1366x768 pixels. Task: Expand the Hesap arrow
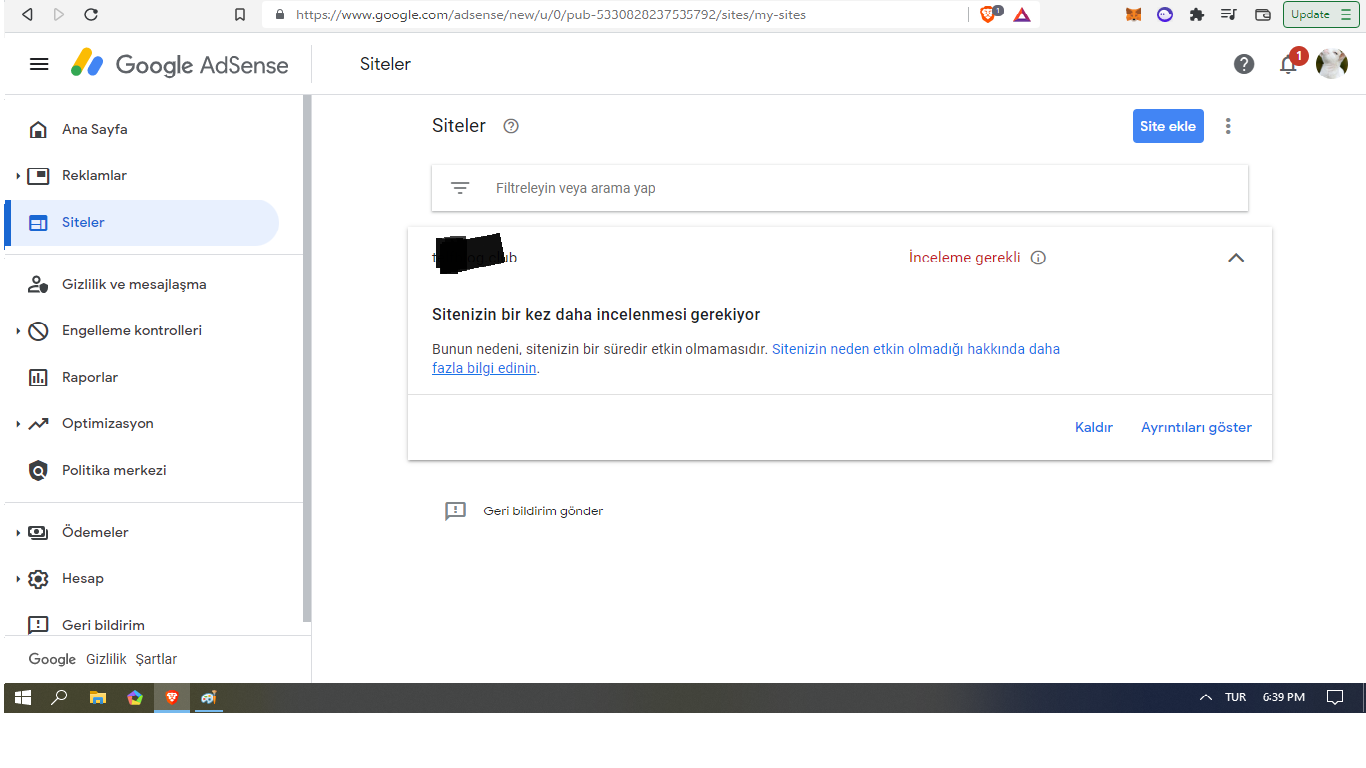[x=18, y=579]
